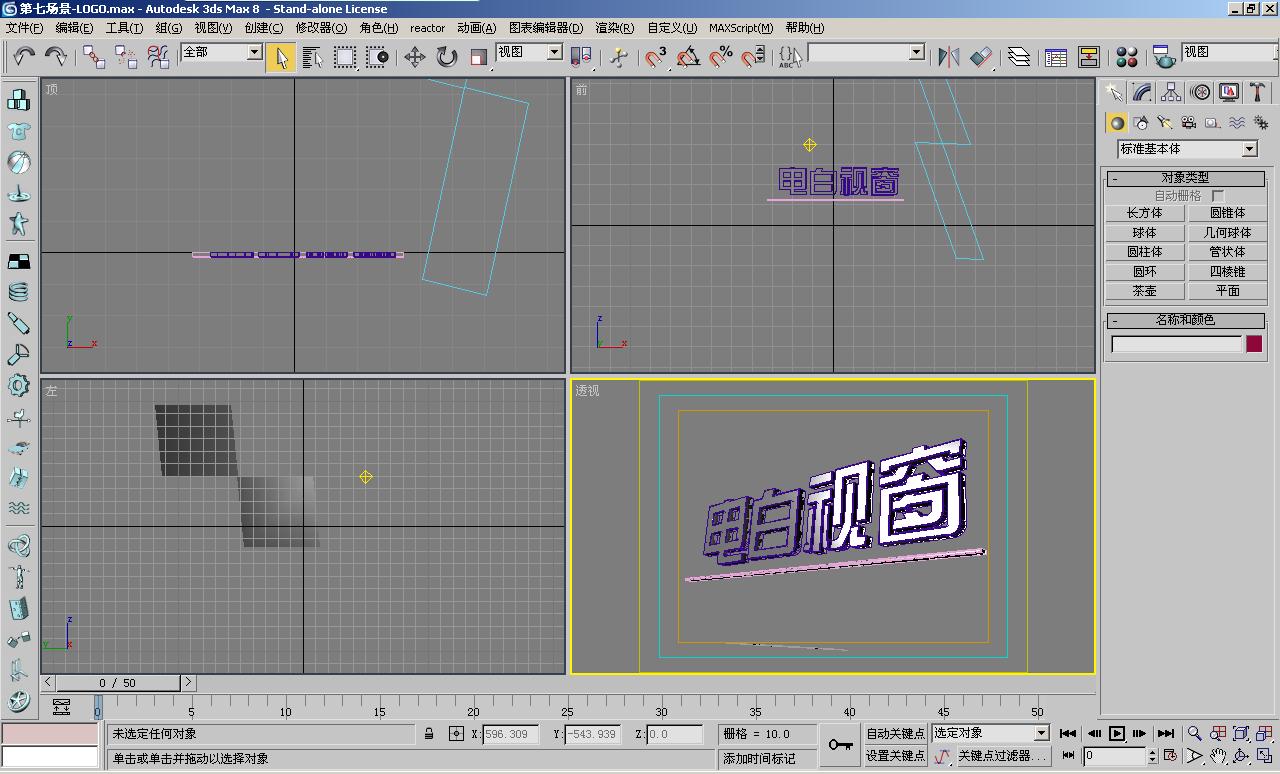Toggle the selection lock icon

tap(429, 734)
